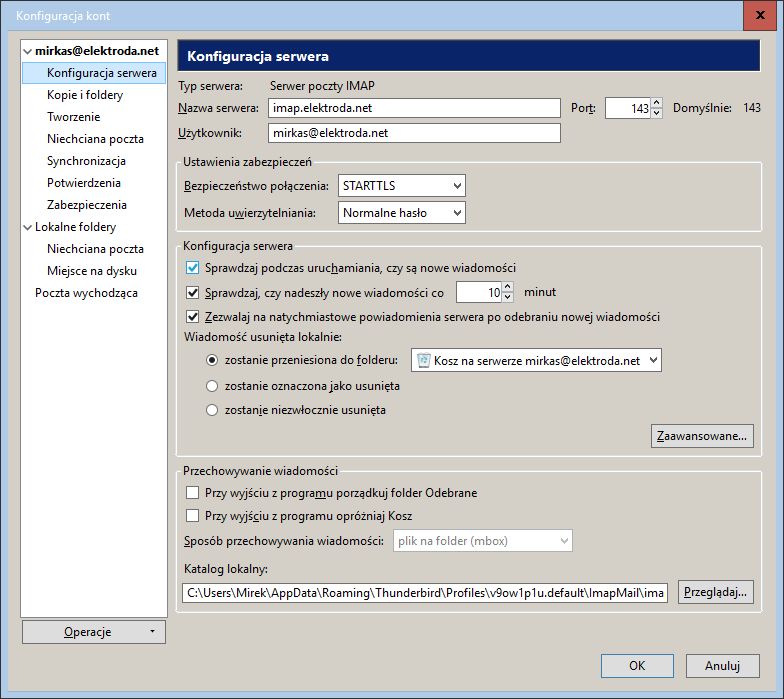Click the 'Serwer poczty IMAP' text
784x699 pixels.
322,86
